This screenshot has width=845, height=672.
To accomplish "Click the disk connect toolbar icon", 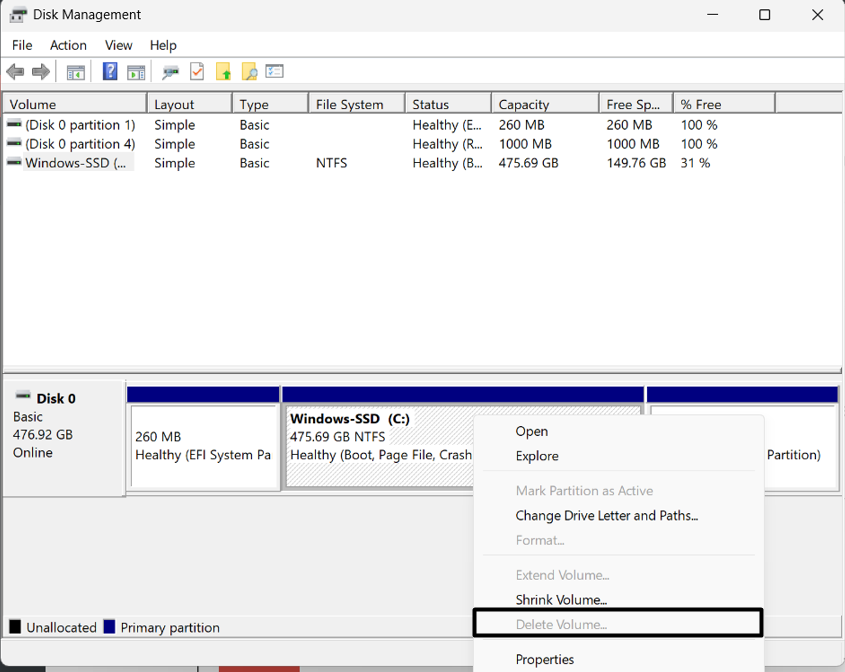I will tap(171, 72).
